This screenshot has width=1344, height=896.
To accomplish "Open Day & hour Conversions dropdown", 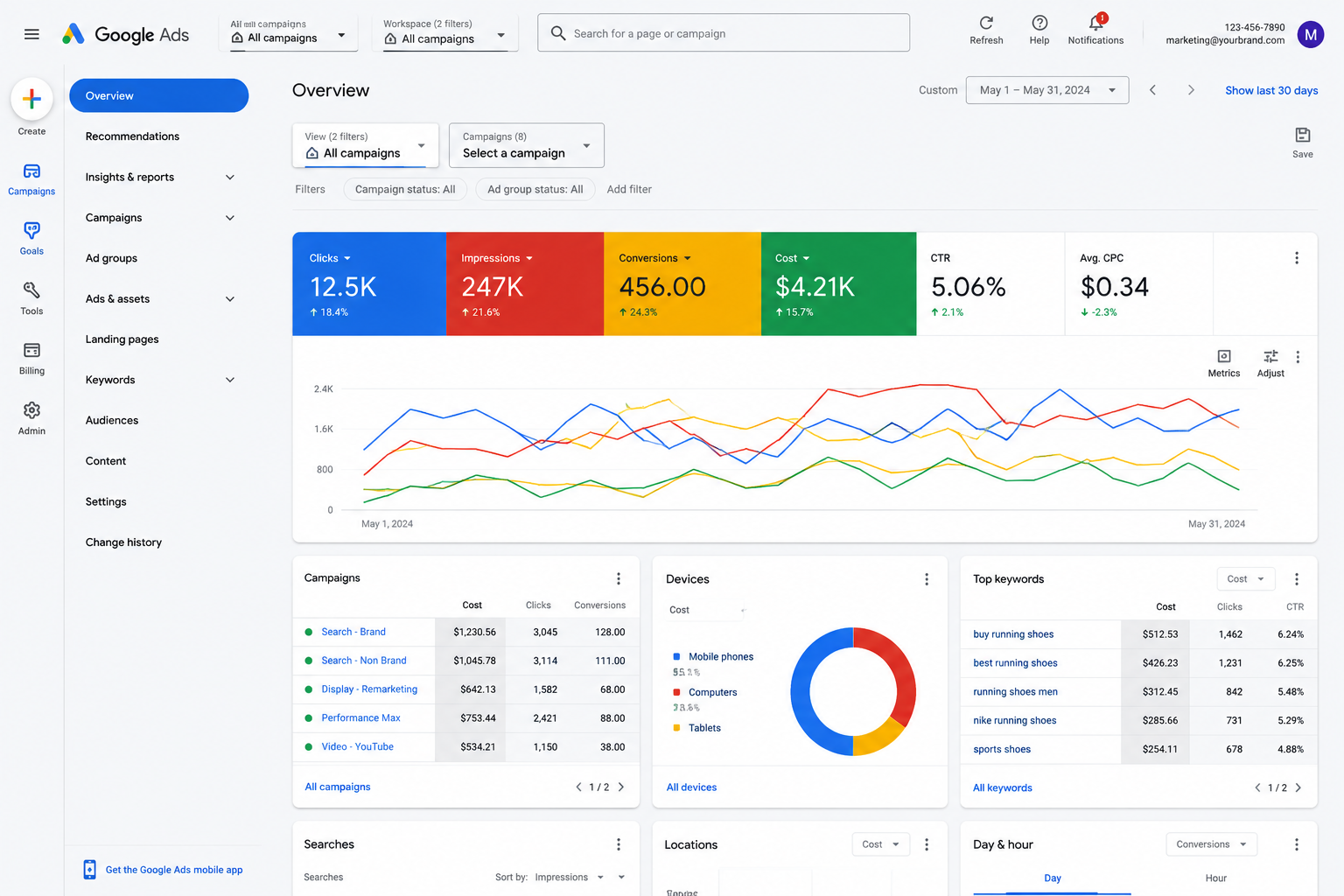I will (1212, 844).
